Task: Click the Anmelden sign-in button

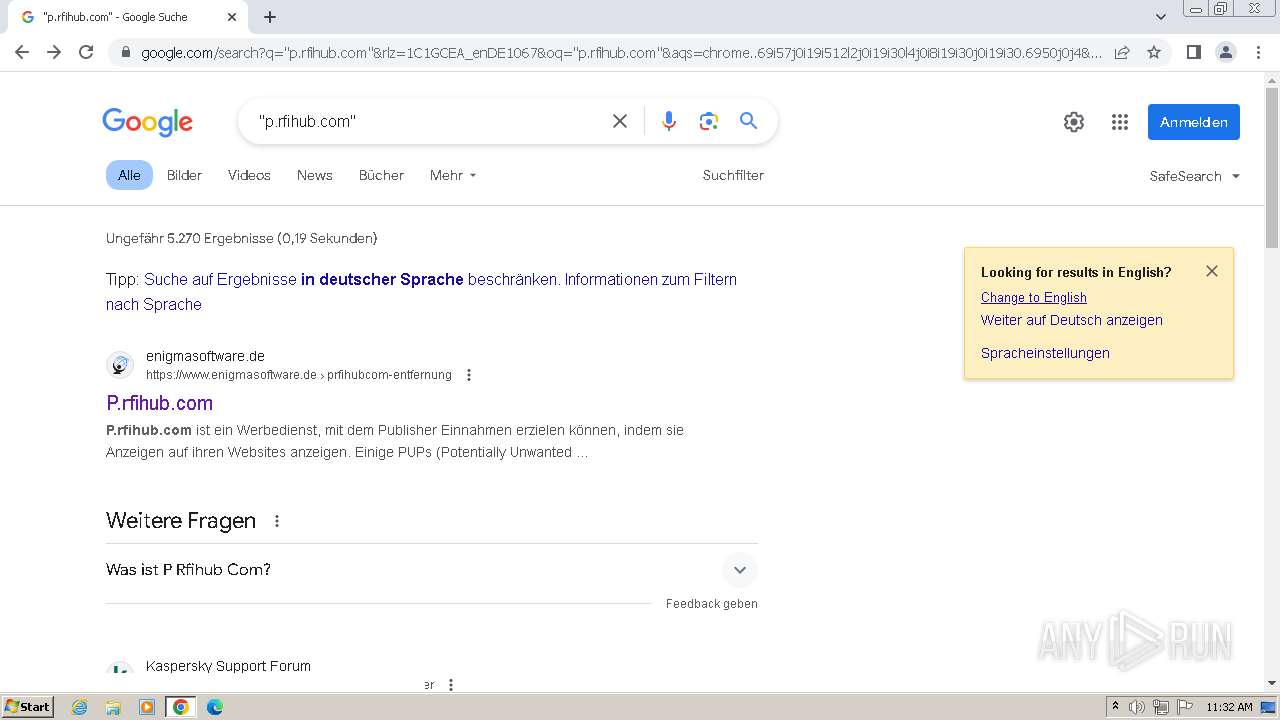Action: [1194, 122]
